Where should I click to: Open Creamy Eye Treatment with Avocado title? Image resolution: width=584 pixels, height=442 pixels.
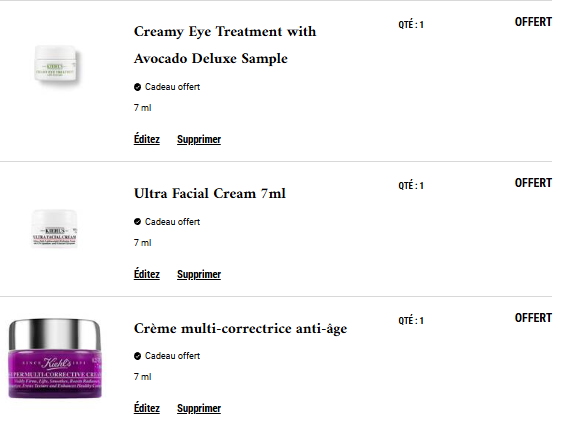pos(225,45)
